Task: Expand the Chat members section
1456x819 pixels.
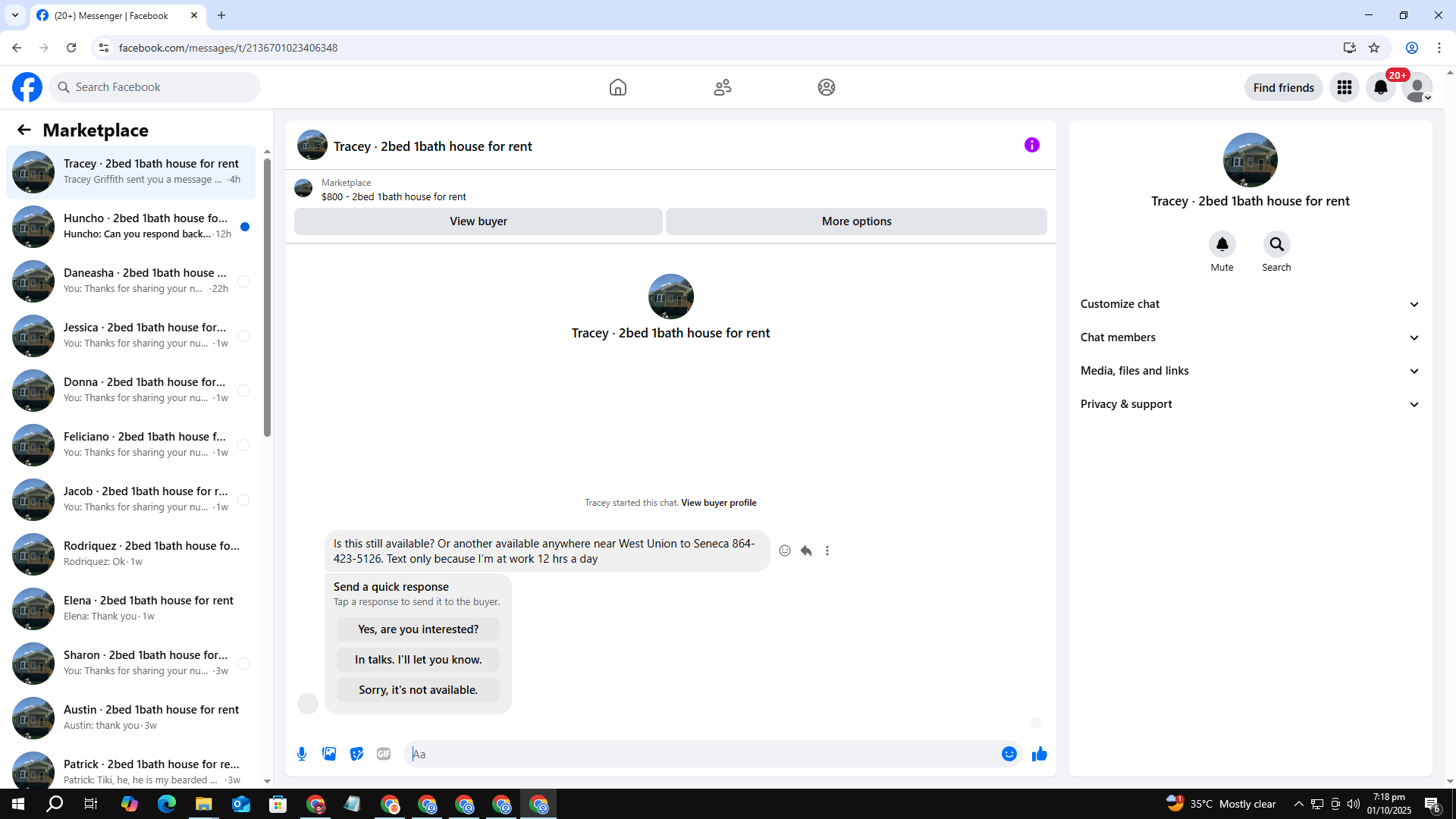Action: point(1250,337)
